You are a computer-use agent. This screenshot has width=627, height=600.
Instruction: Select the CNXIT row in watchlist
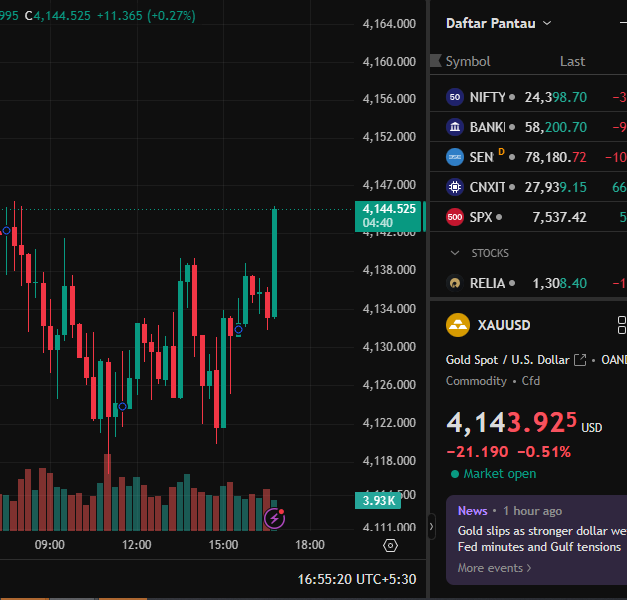click(528, 187)
